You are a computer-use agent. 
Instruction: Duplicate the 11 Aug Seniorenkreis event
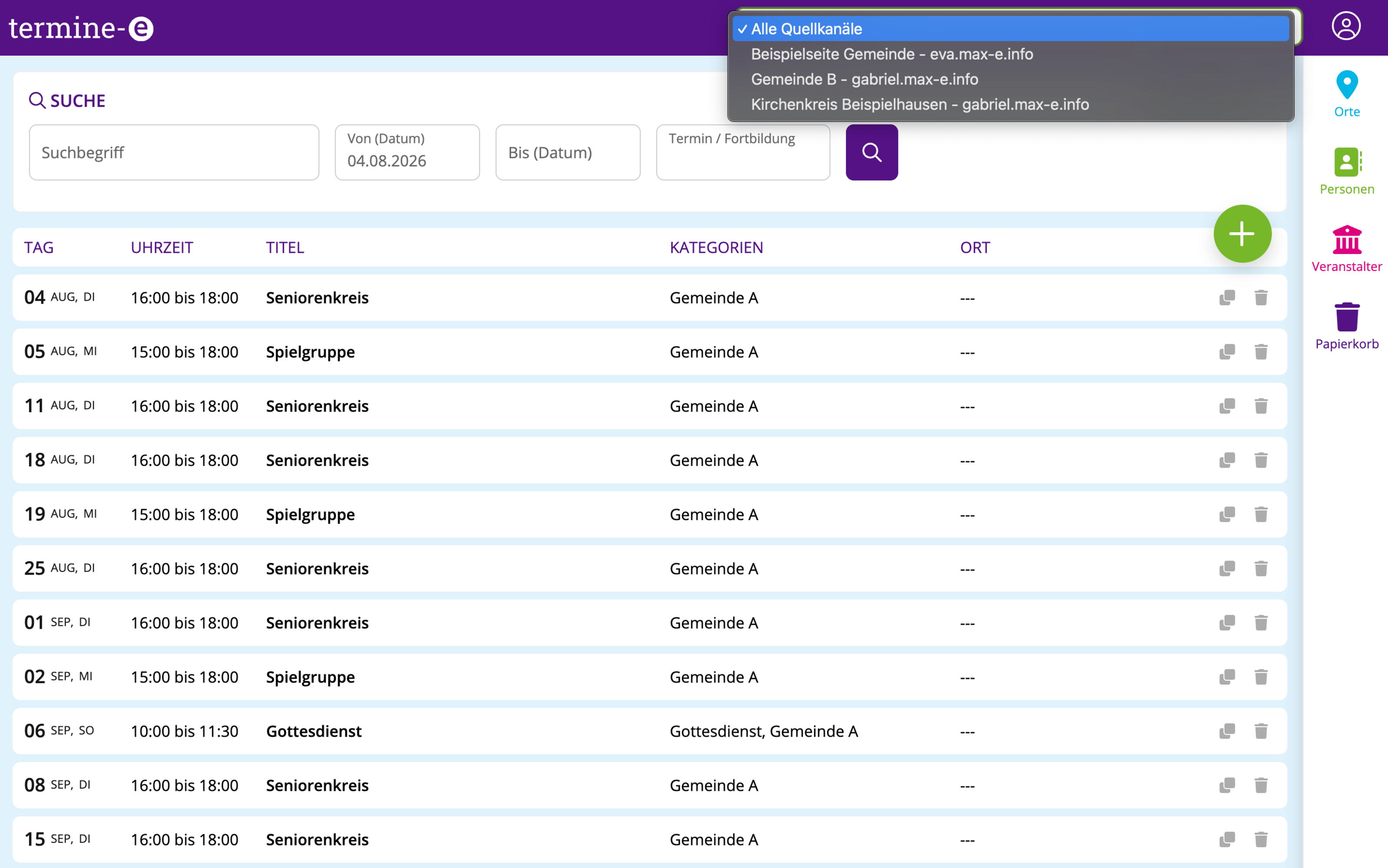click(x=1227, y=406)
